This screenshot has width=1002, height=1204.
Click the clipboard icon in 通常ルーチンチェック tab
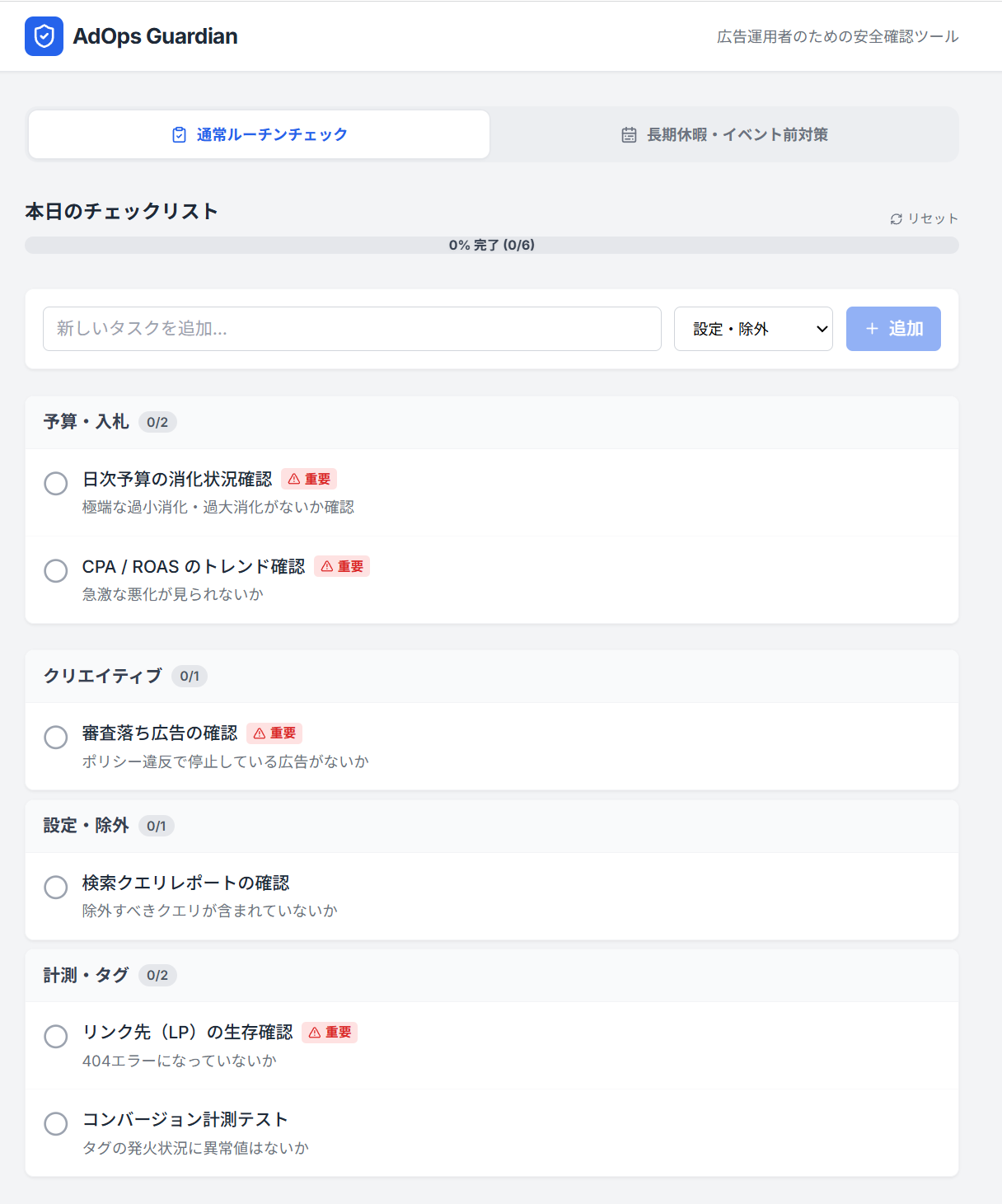(179, 135)
